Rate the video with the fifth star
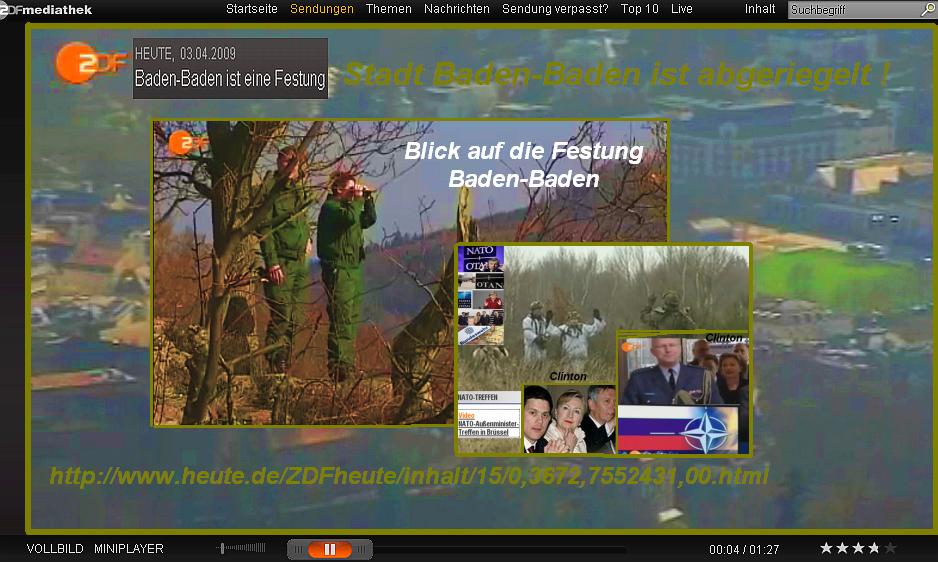The image size is (938, 562). click(x=891, y=548)
